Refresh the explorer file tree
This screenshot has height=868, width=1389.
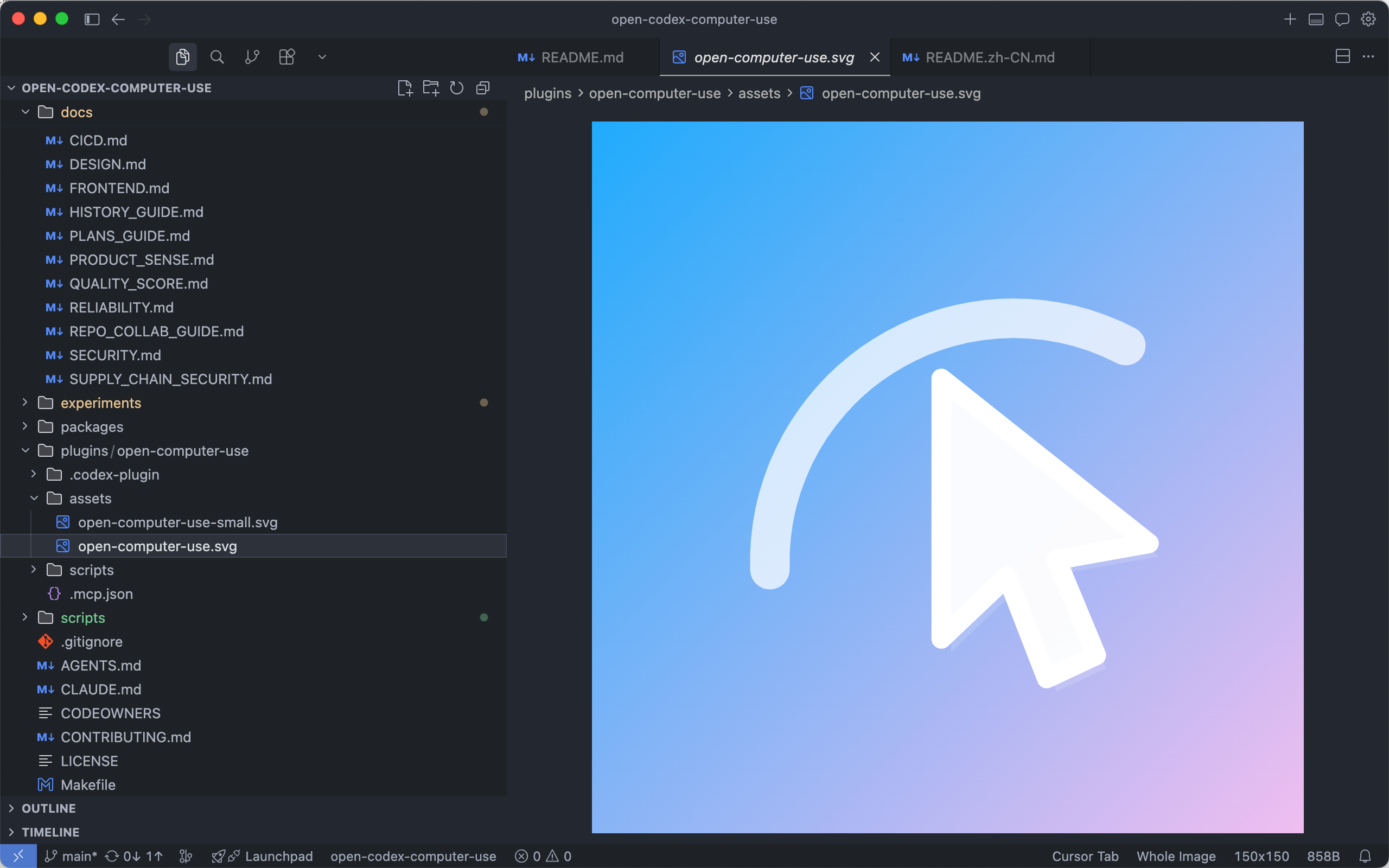click(457, 88)
